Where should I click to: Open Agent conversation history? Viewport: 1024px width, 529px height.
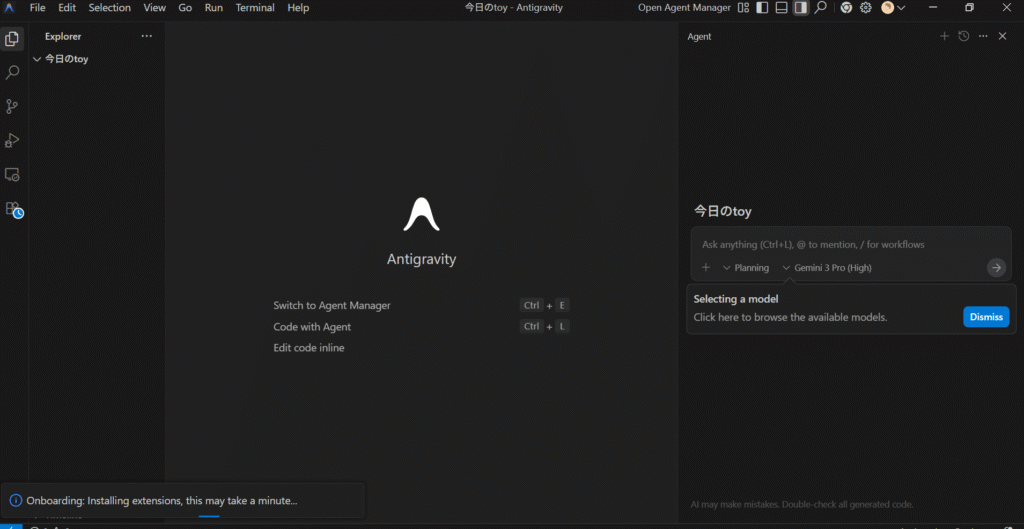pyautogui.click(x=963, y=36)
